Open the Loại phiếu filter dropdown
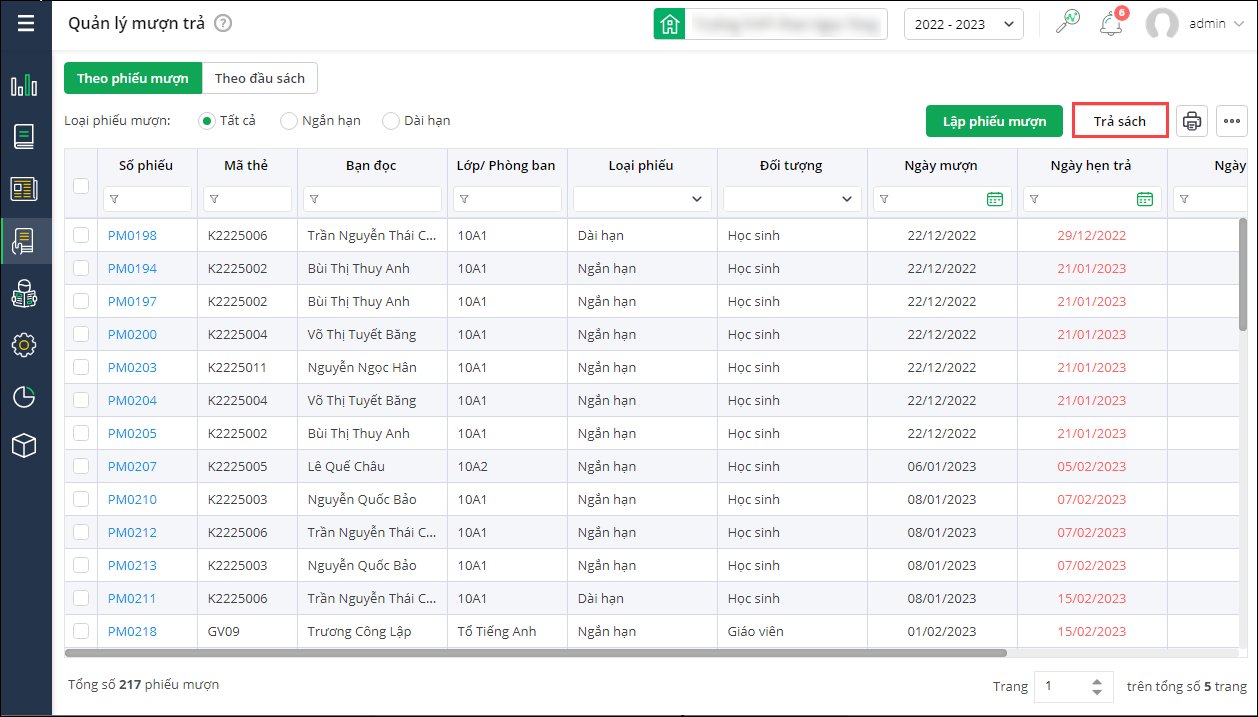 coord(642,199)
